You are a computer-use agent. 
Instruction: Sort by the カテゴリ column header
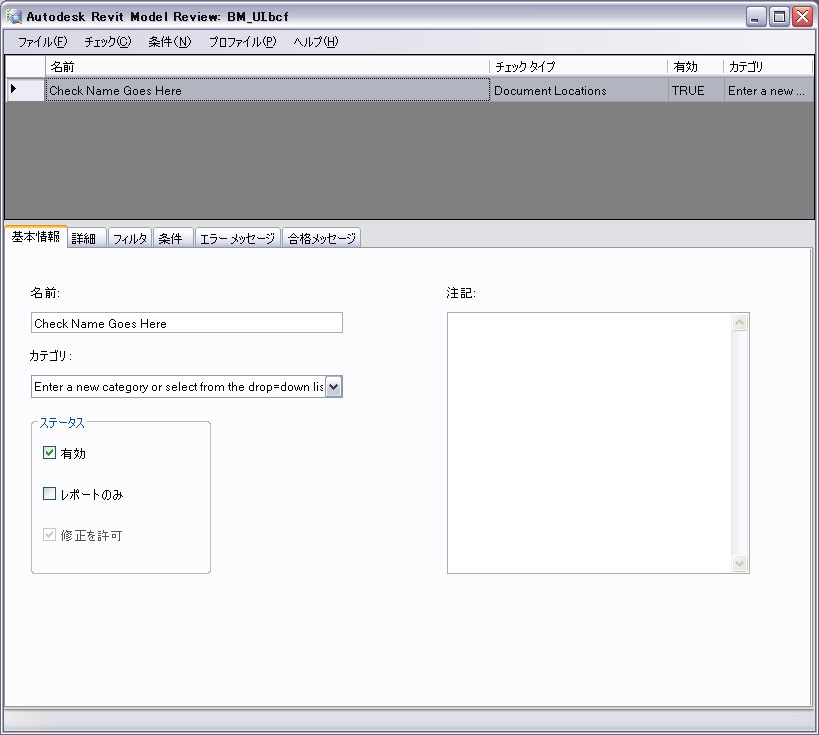[x=769, y=66]
